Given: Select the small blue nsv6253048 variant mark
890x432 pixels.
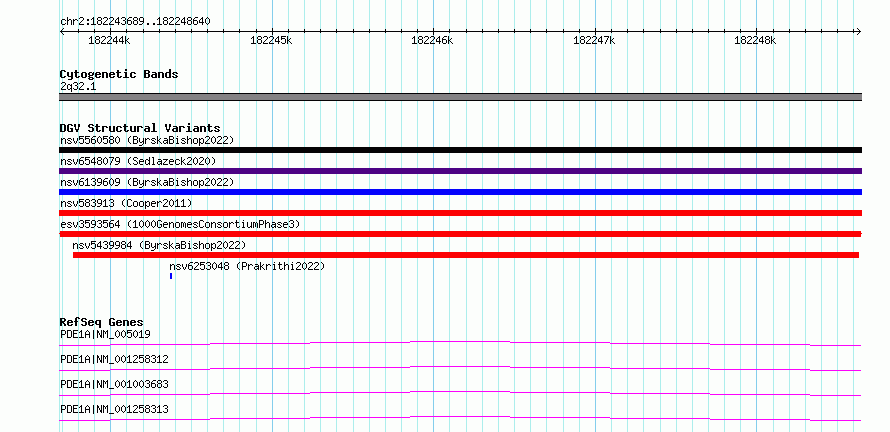Looking at the screenshot, I should click(x=171, y=276).
